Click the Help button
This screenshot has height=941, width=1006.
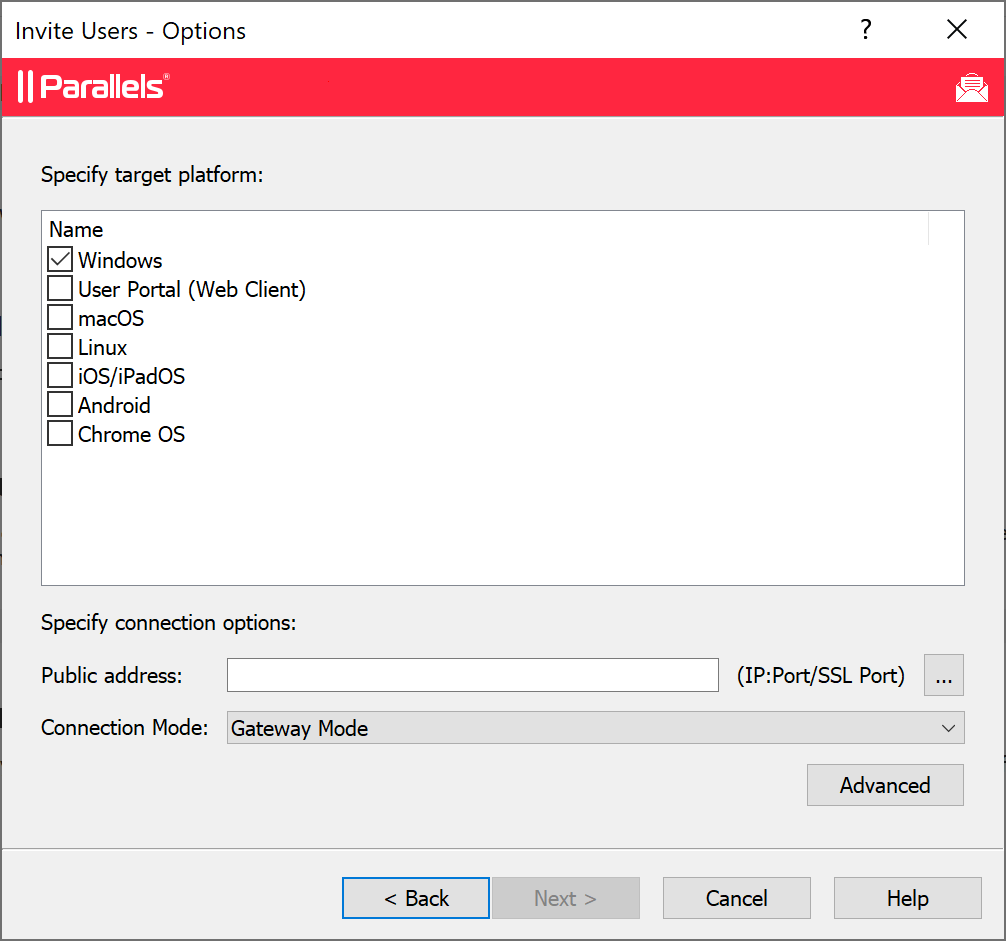pos(907,898)
